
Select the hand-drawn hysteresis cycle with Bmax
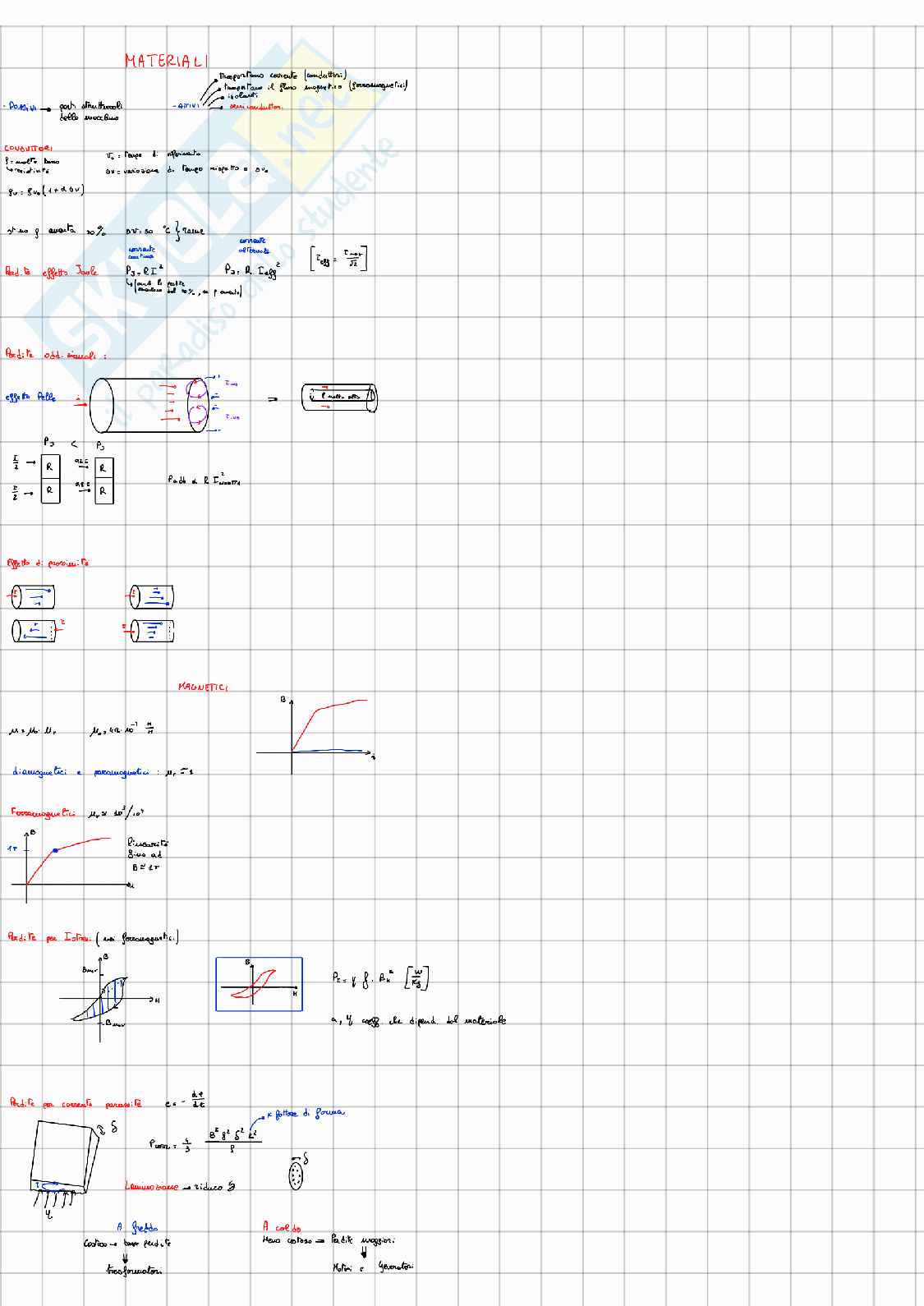103,999
